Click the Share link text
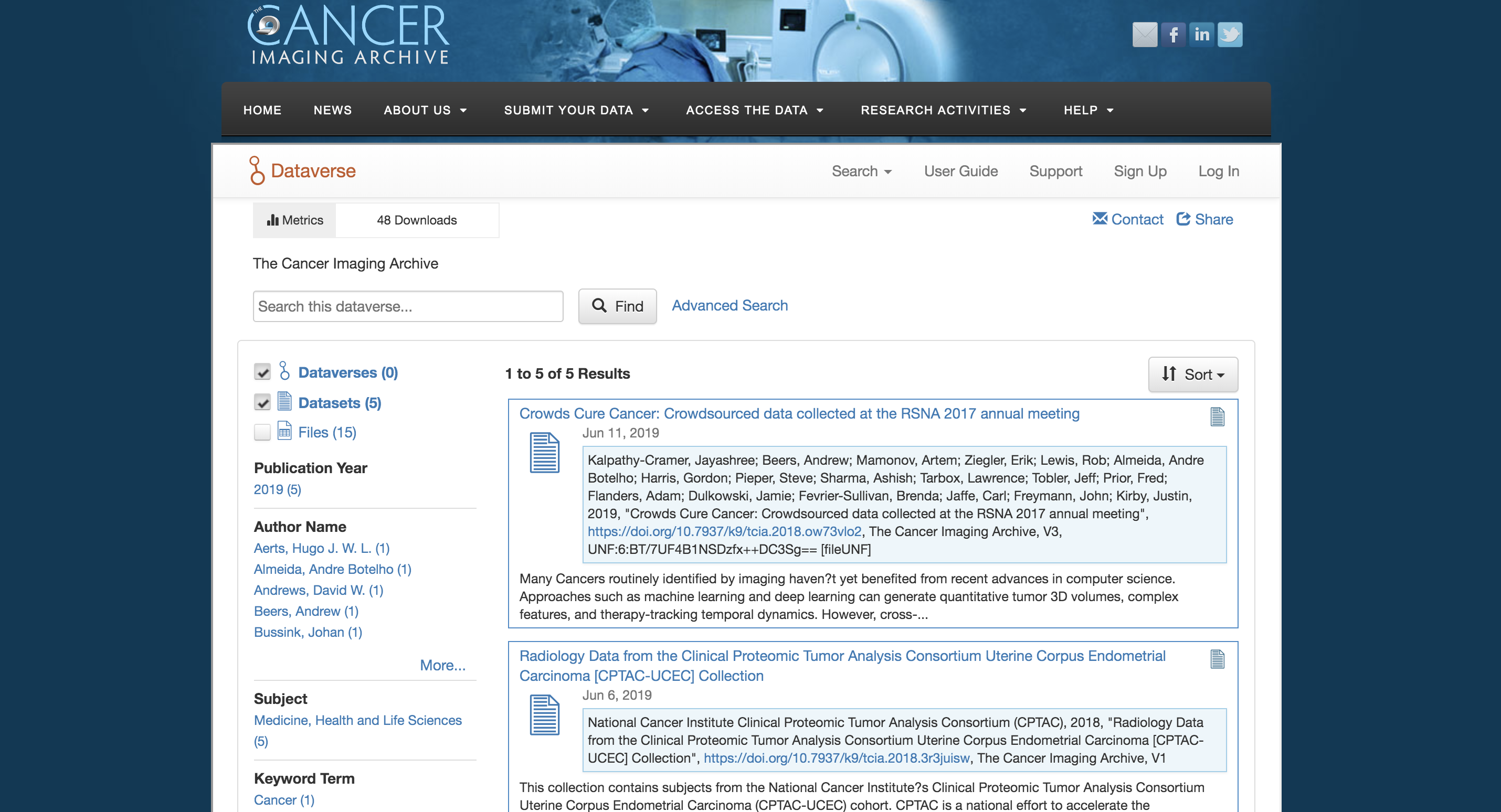Screen dimensions: 1501x812 1214,219
